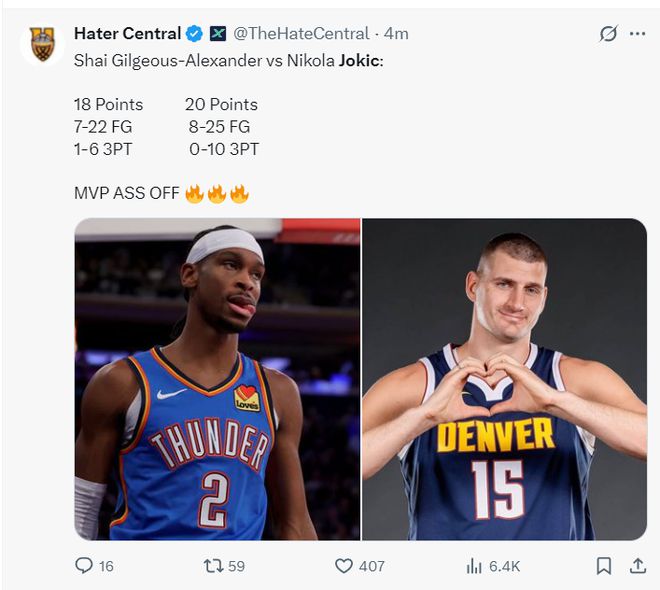Bookmark this post
Viewport: 660px width, 590px height.
point(604,566)
